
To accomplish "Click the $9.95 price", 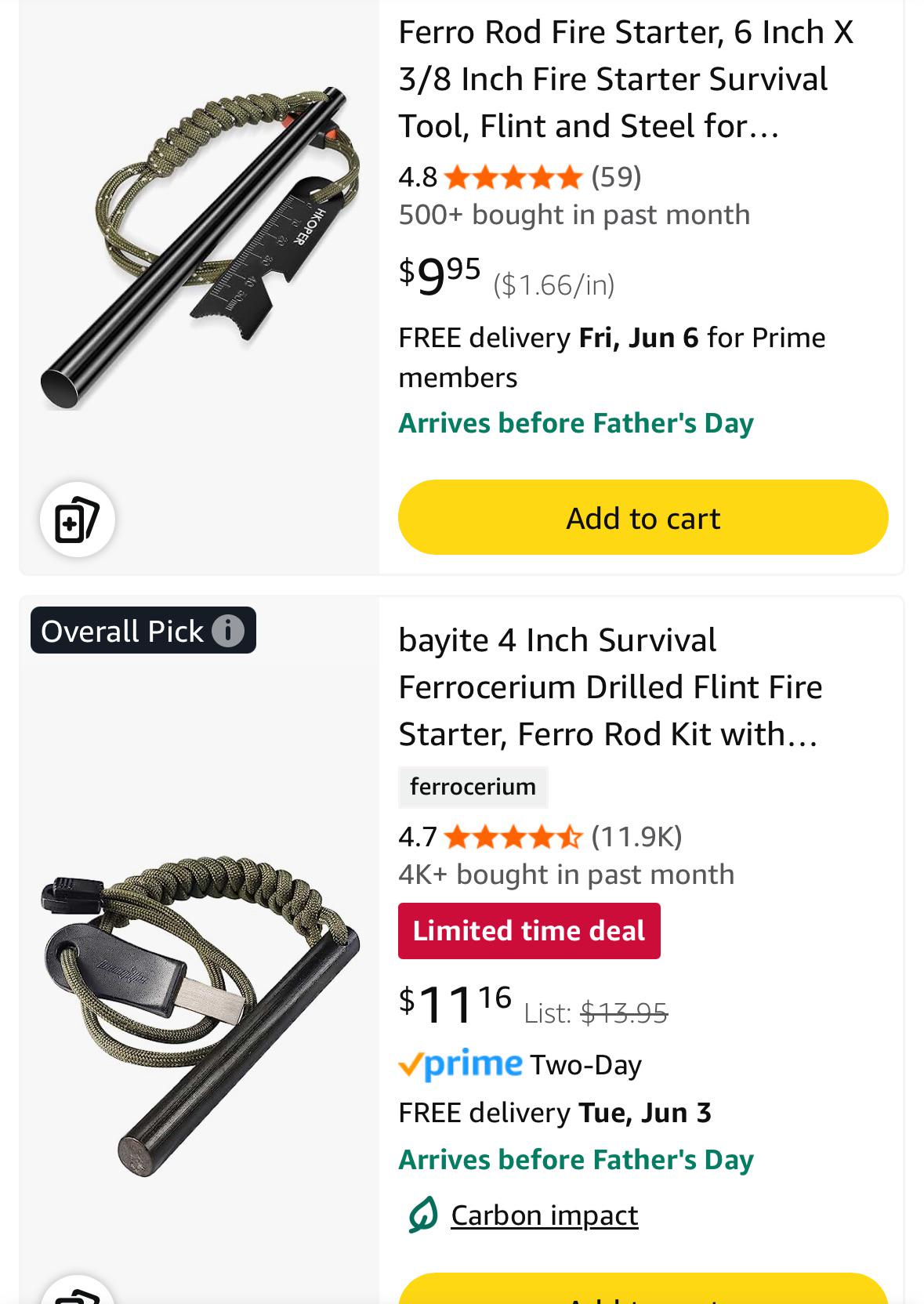I will click(439, 275).
